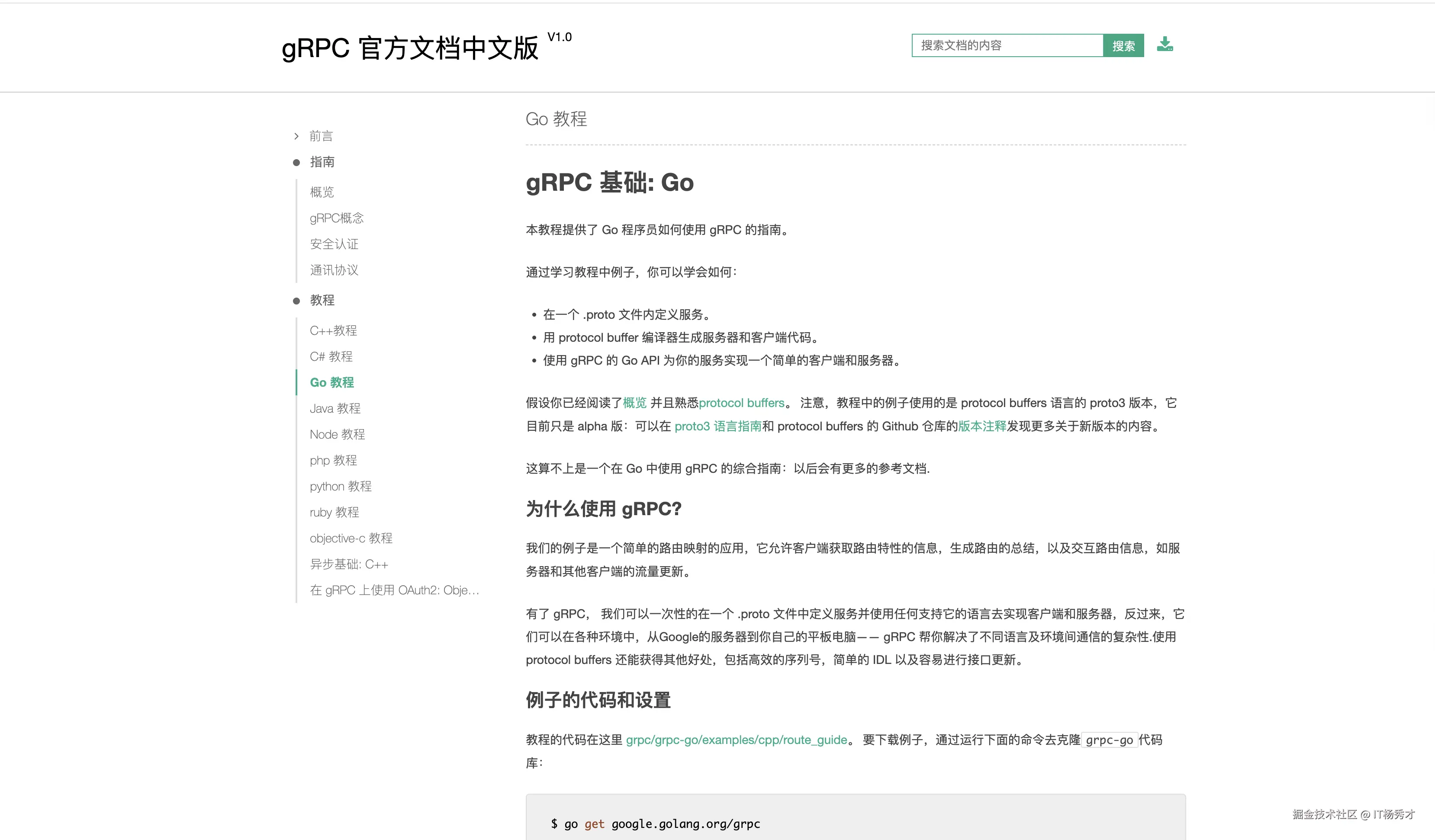
Task: Click the inline grpc-go code snippet
Action: 1109,740
